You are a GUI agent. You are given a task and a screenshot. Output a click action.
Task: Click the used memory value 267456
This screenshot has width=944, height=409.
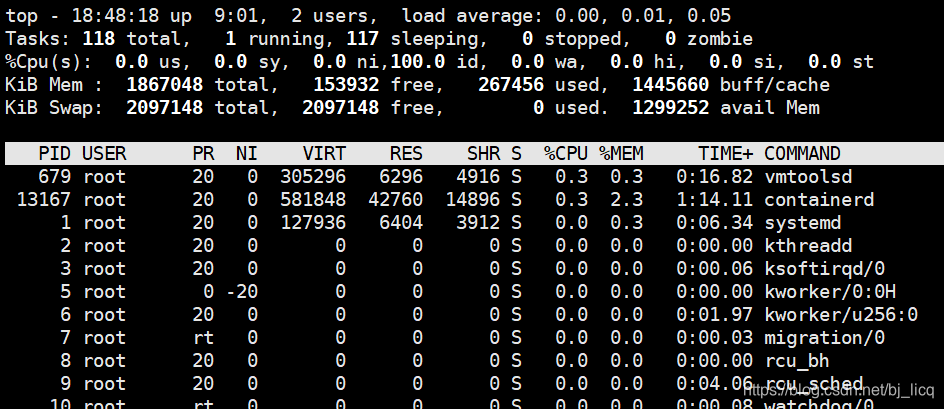(x=511, y=84)
